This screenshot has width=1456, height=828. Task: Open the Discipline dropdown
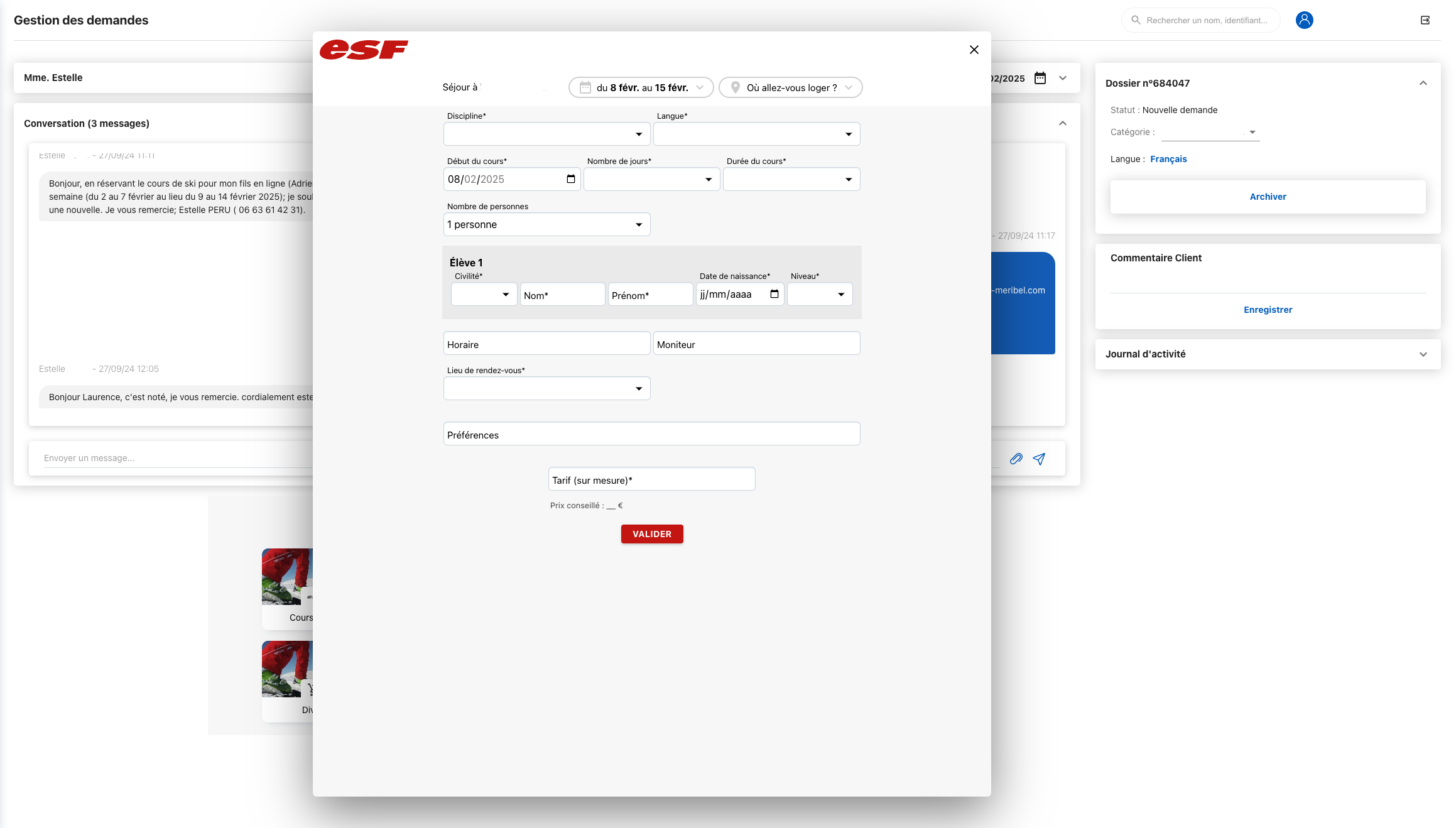(546, 134)
